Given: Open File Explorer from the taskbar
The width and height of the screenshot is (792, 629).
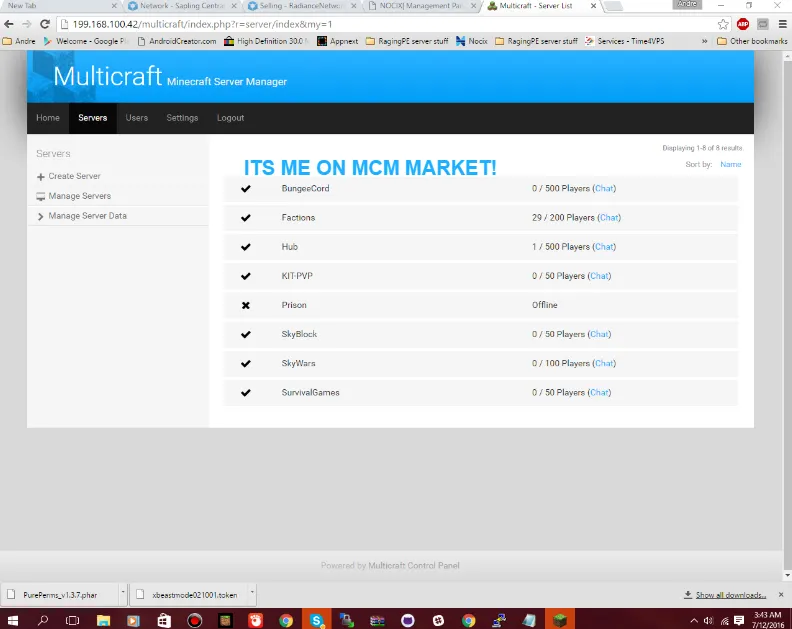Looking at the screenshot, I should (x=104, y=620).
